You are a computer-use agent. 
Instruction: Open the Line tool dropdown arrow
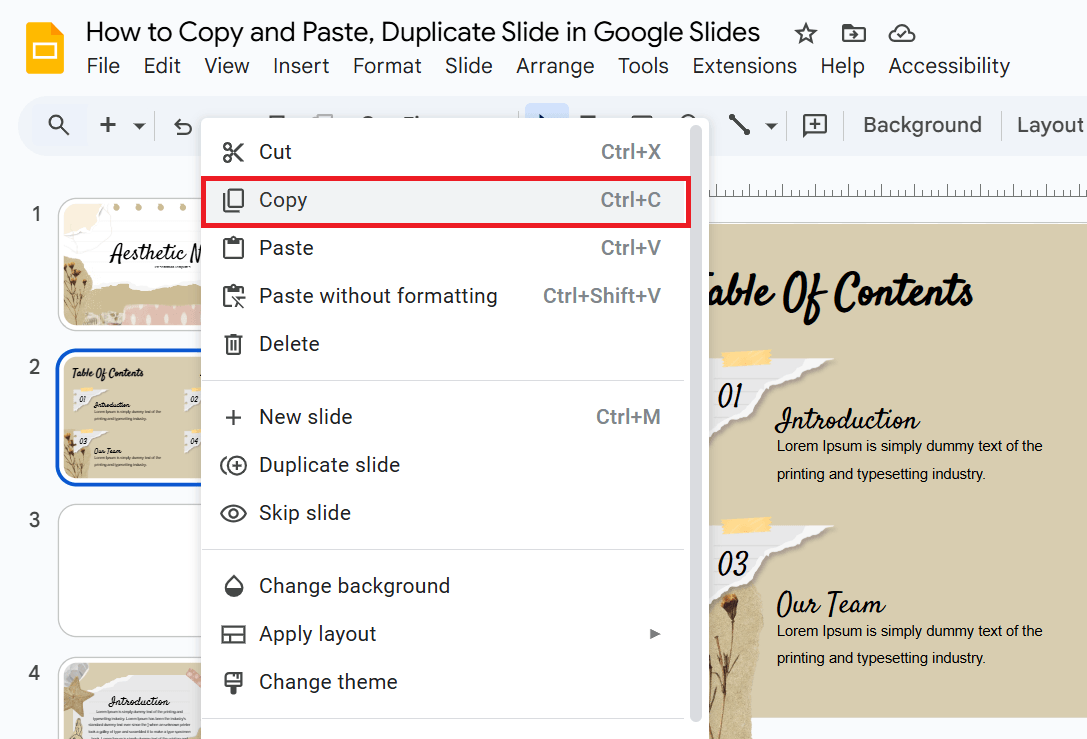tap(770, 128)
